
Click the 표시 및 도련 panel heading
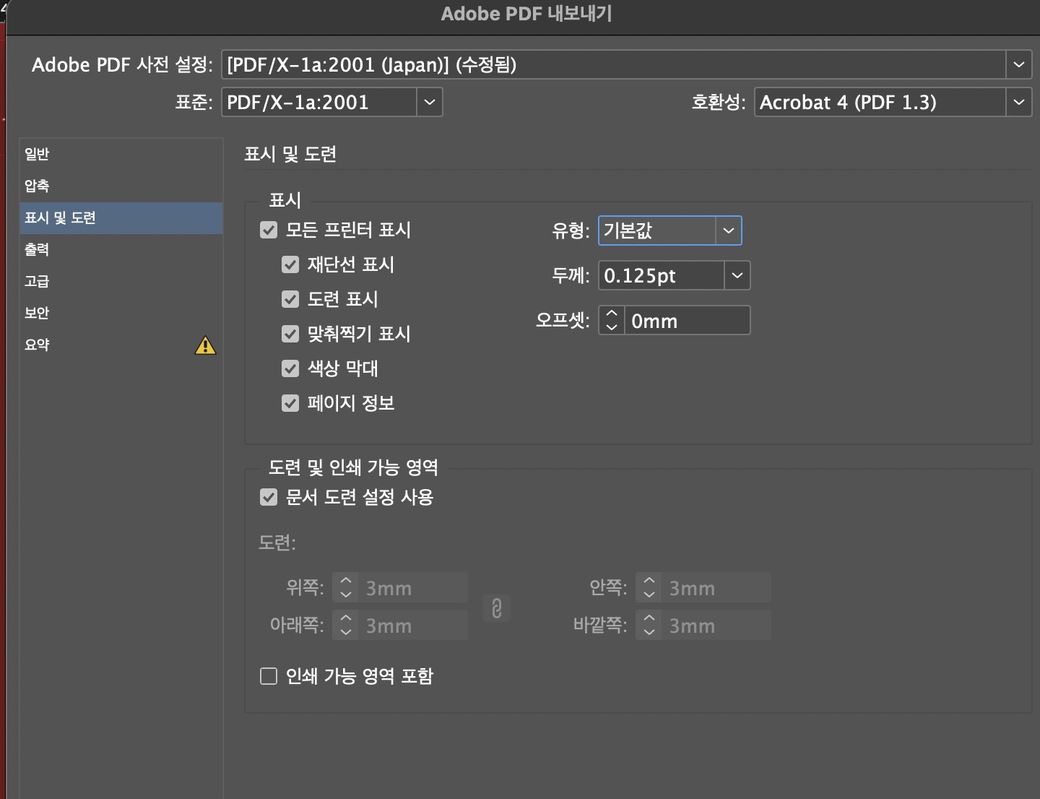[291, 154]
